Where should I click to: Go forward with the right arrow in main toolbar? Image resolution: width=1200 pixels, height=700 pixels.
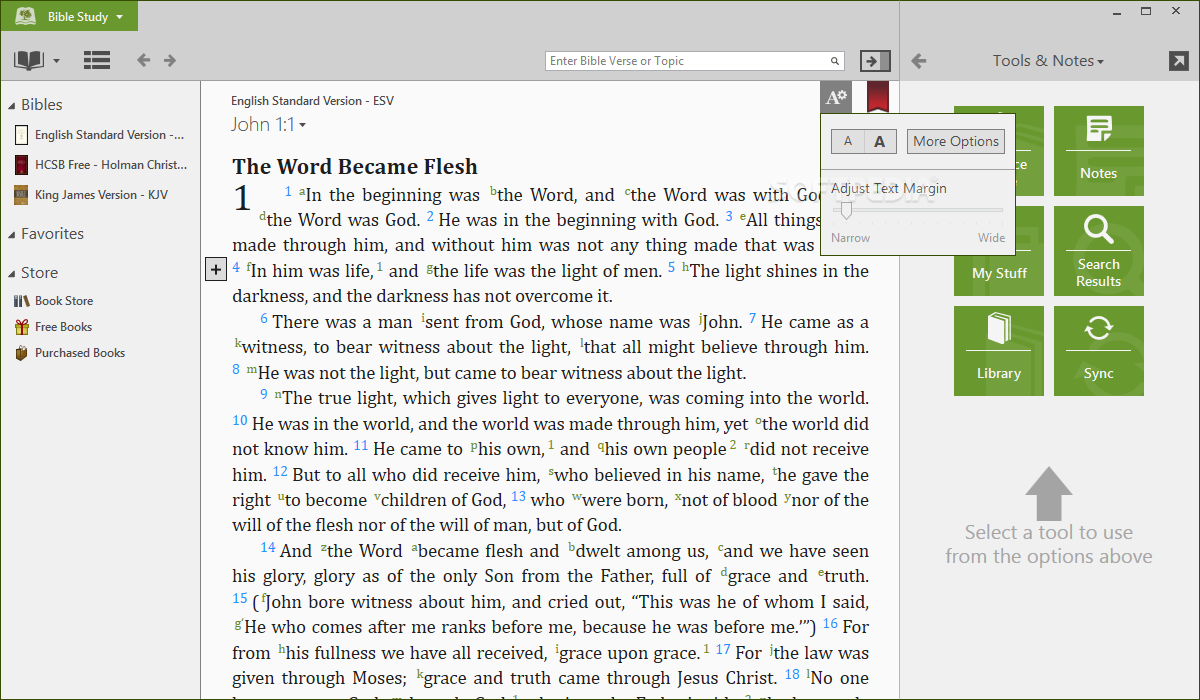point(170,60)
